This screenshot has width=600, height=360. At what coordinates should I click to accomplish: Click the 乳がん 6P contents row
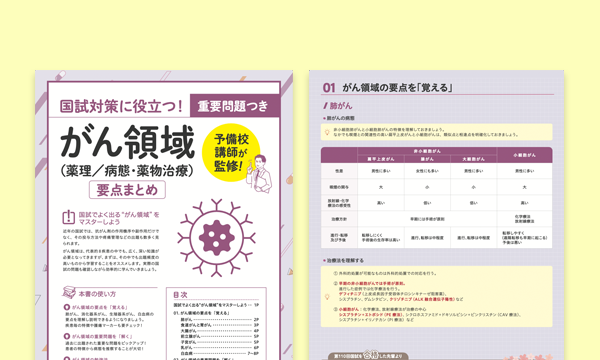(220, 348)
